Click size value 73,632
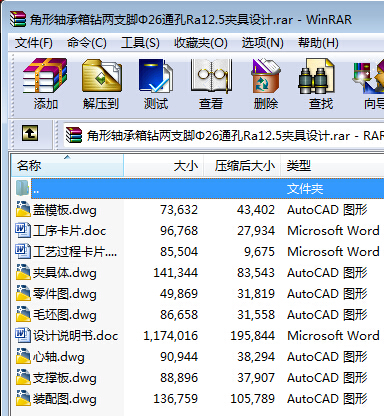384x416 pixels. coord(179,210)
